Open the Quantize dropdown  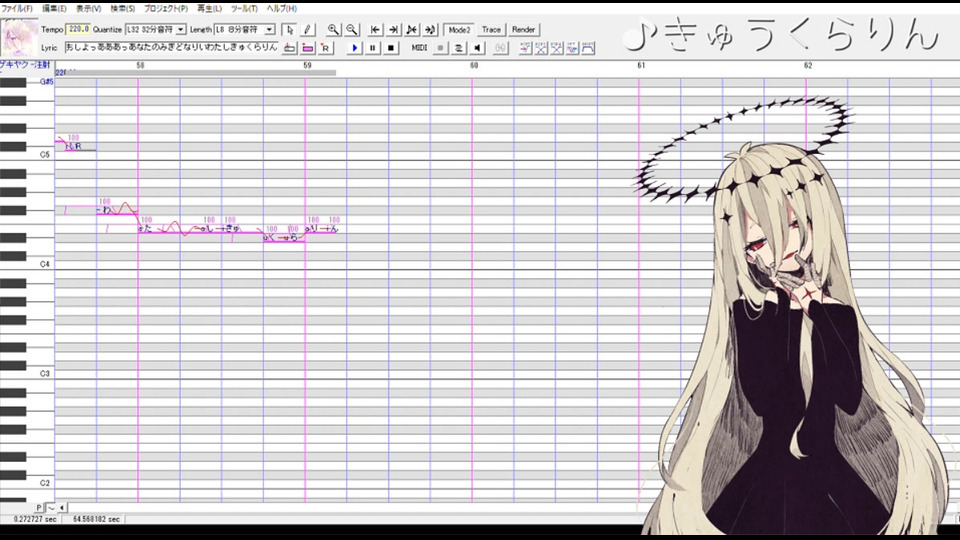pos(181,29)
